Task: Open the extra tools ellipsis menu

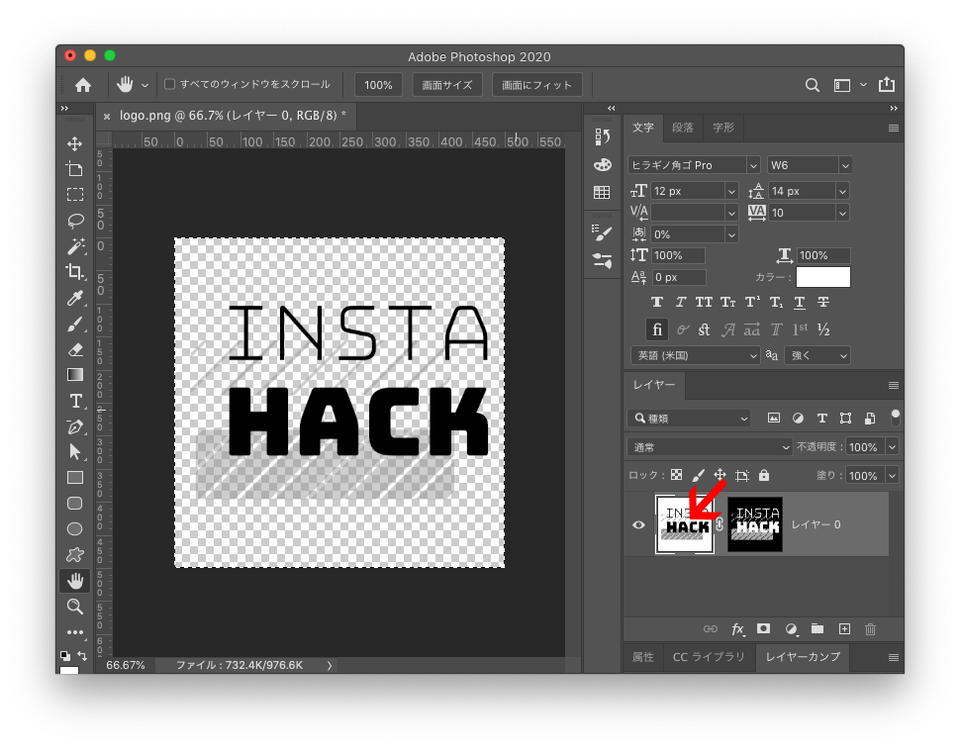Action: tap(75, 632)
